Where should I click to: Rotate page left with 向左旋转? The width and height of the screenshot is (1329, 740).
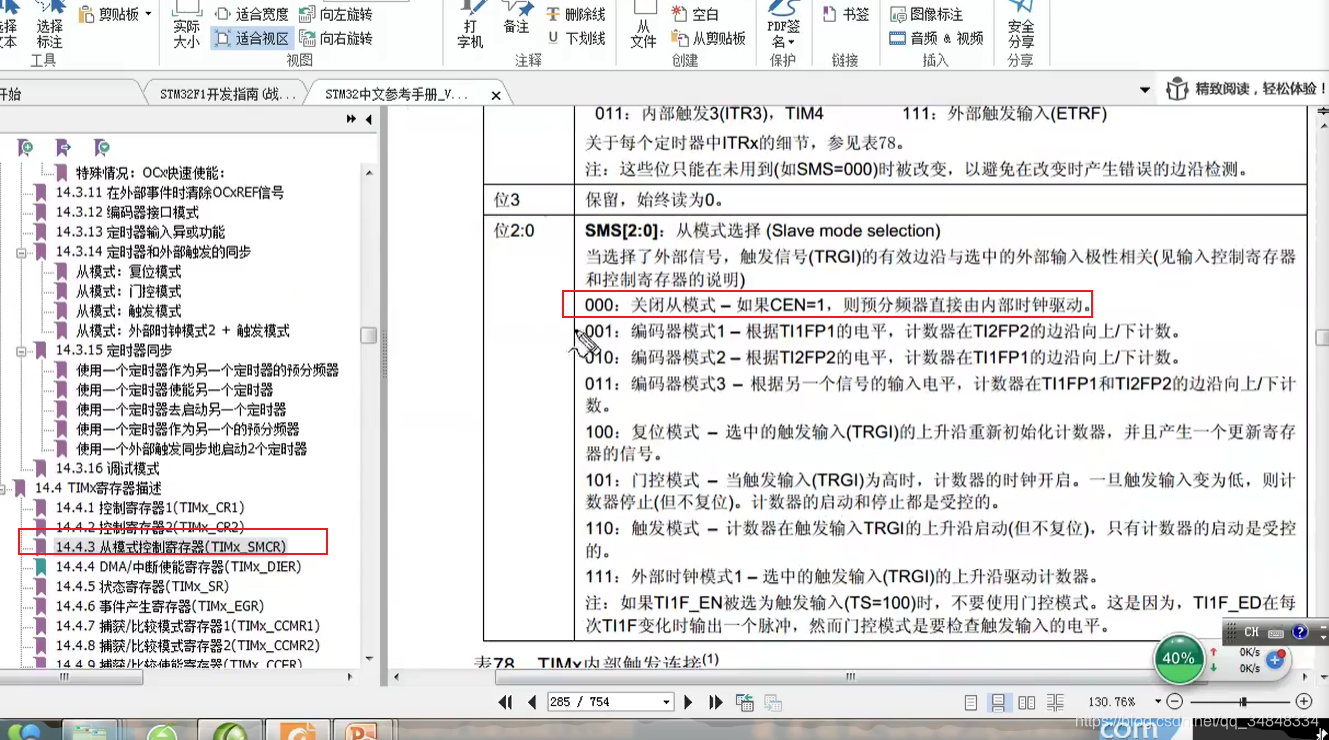pos(336,14)
